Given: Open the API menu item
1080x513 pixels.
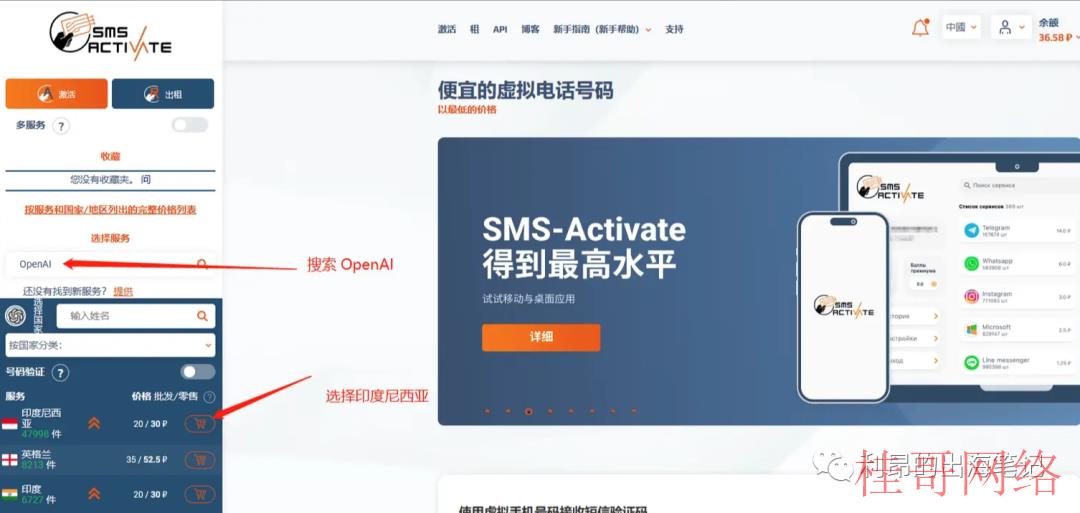Looking at the screenshot, I should click(500, 30).
